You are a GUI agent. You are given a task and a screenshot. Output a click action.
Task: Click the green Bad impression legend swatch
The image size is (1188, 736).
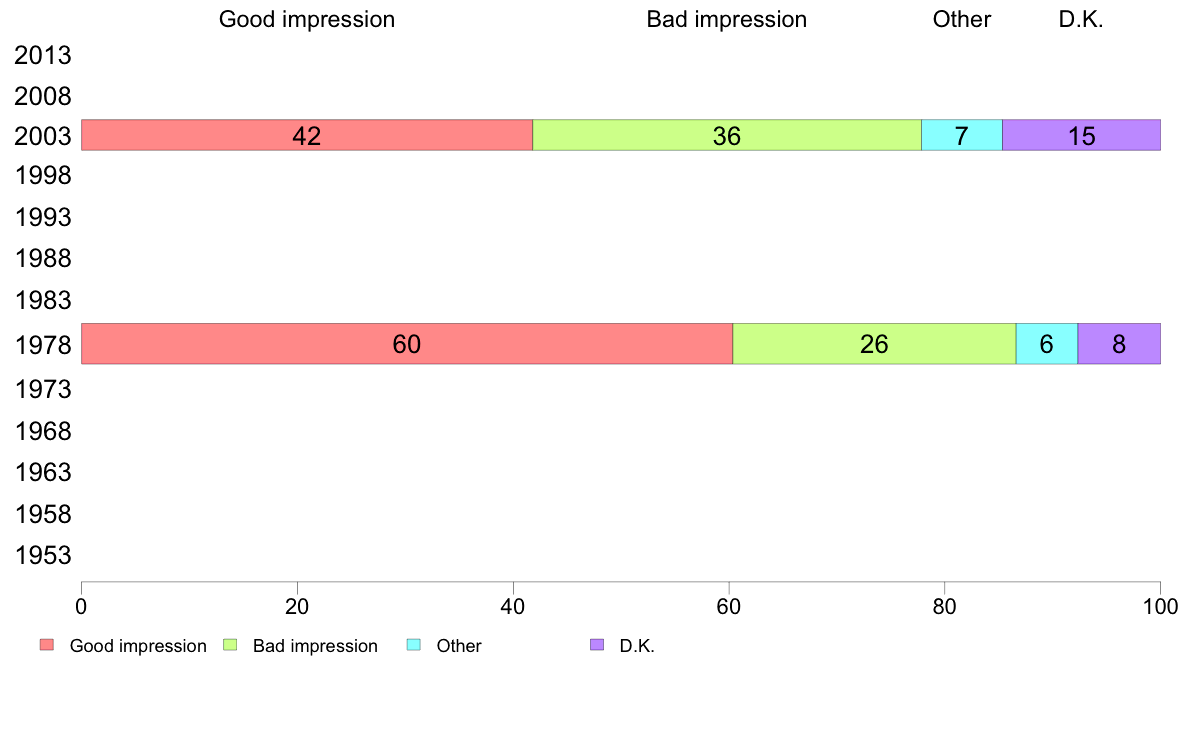point(230,645)
